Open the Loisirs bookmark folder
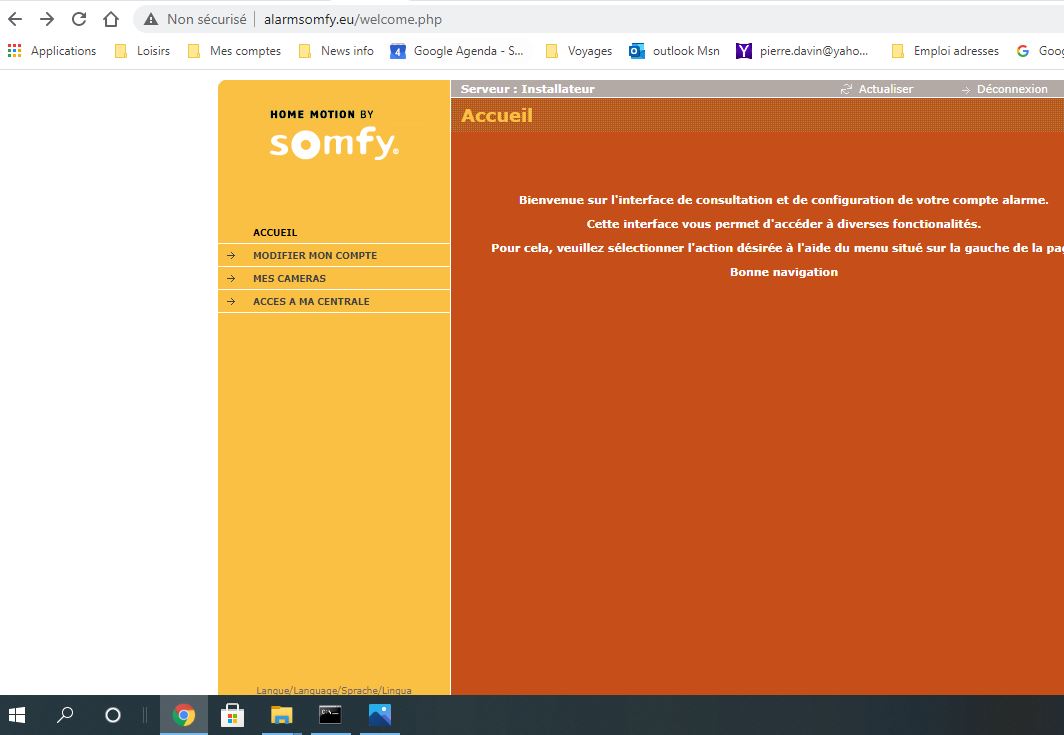 point(143,51)
